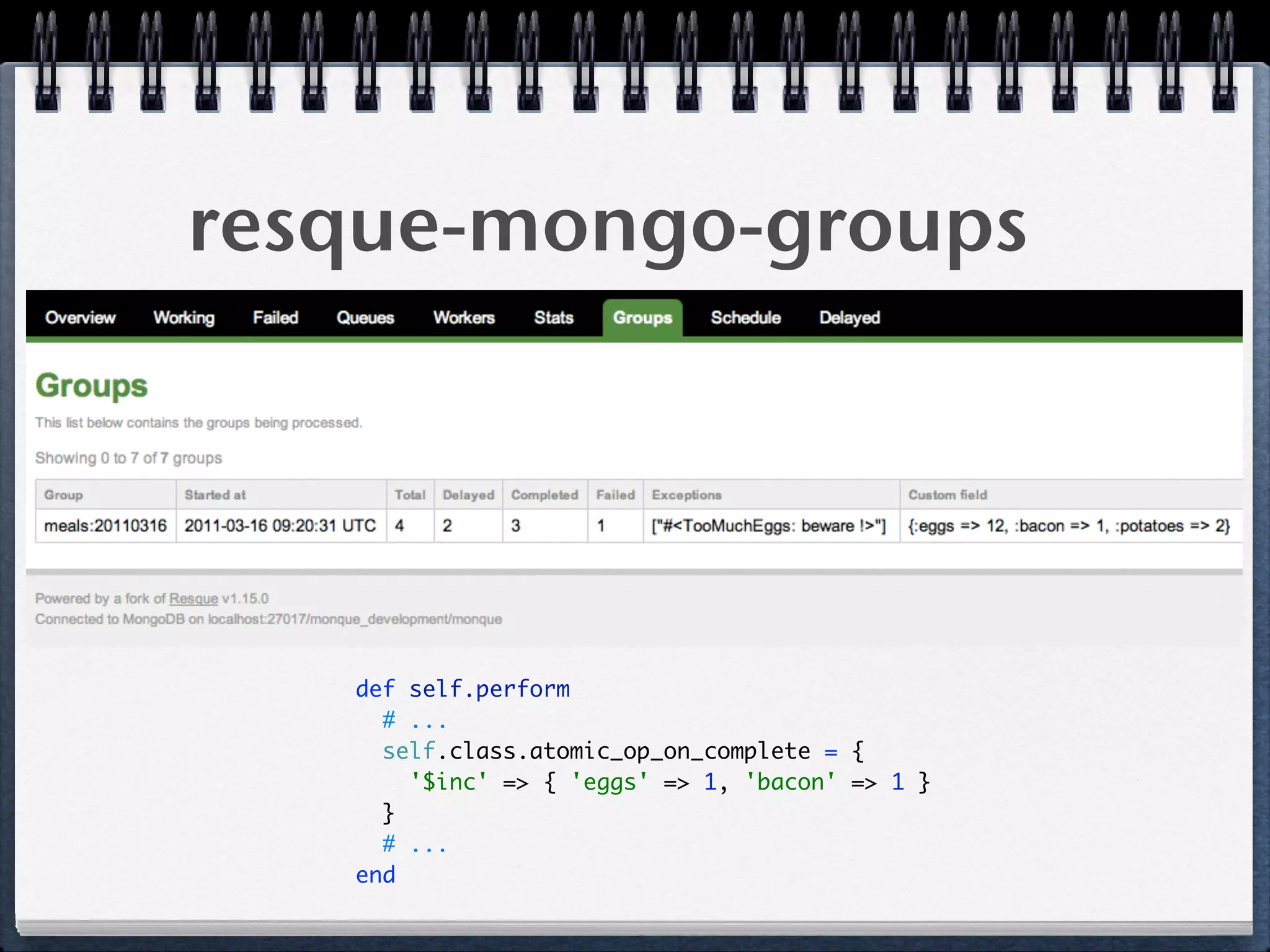Click 'Showing 0 to 7 of 7 groups' text
1270x952 pixels.
(128, 458)
